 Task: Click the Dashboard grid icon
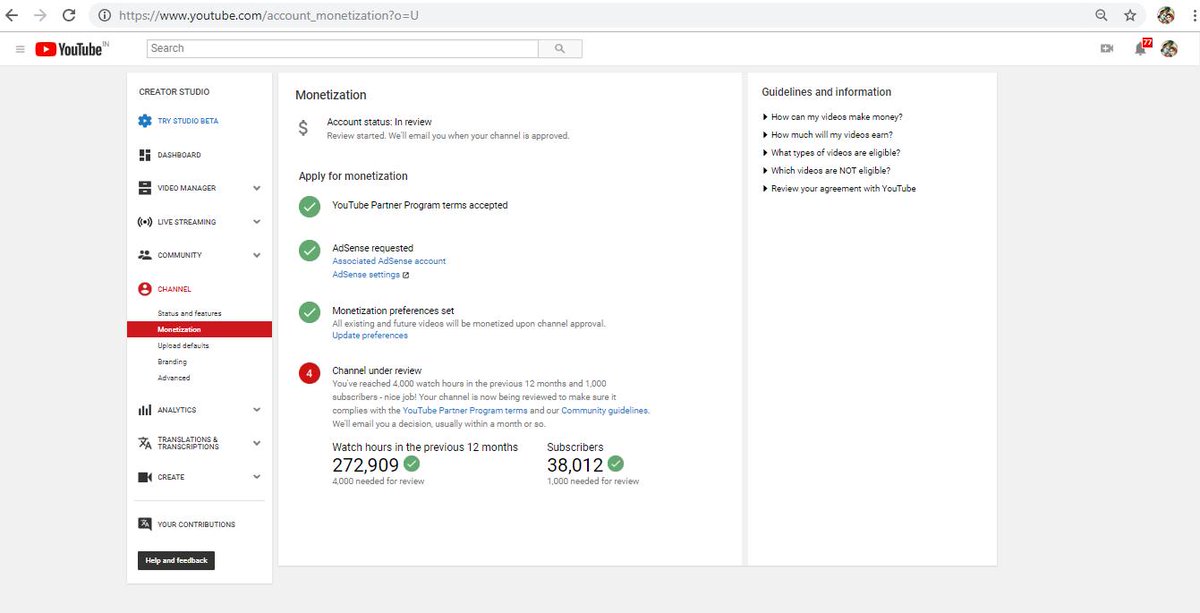click(x=145, y=155)
